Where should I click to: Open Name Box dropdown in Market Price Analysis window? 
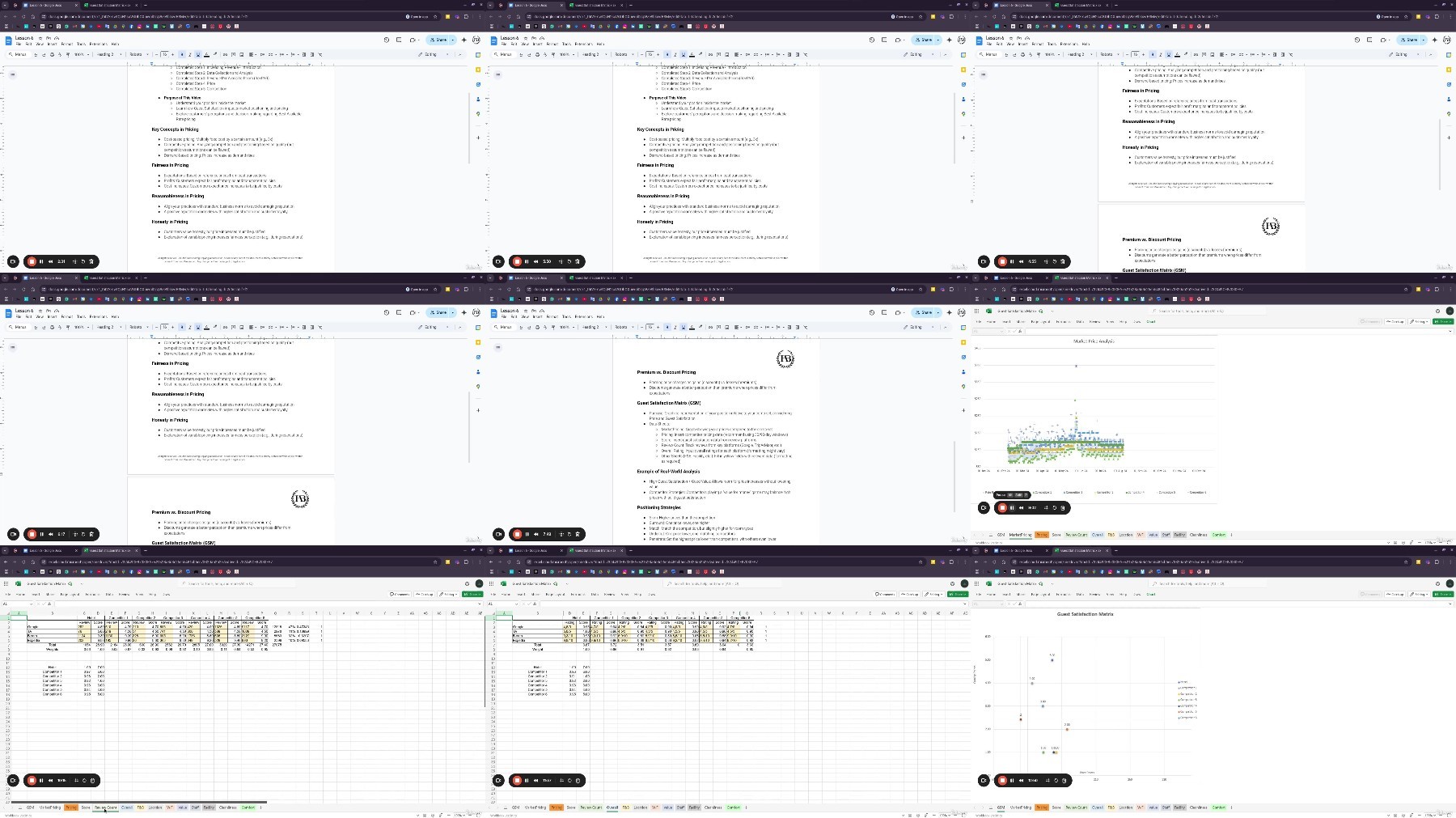[x=1001, y=331]
